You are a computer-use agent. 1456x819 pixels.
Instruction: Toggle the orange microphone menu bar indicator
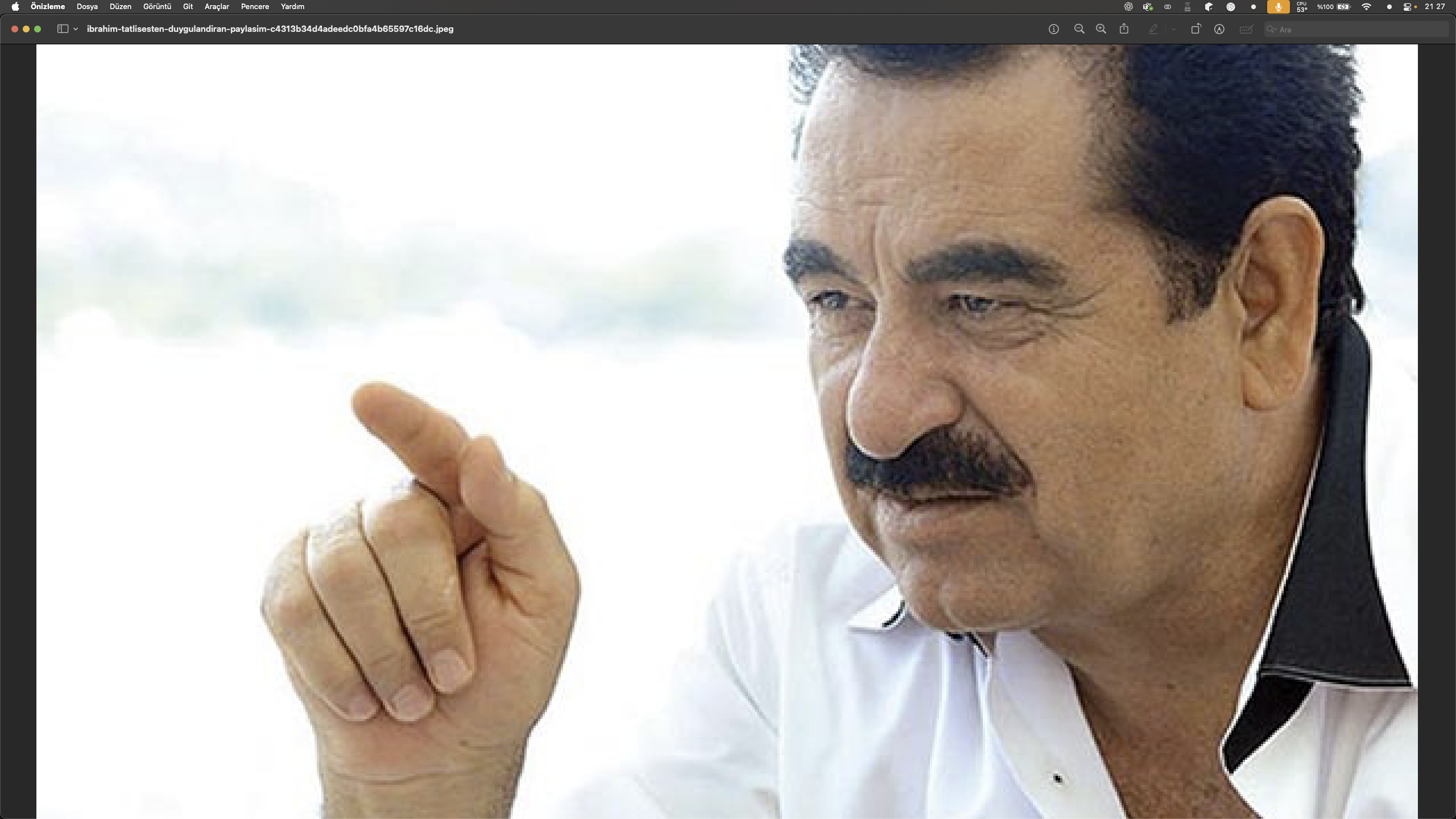click(1278, 7)
